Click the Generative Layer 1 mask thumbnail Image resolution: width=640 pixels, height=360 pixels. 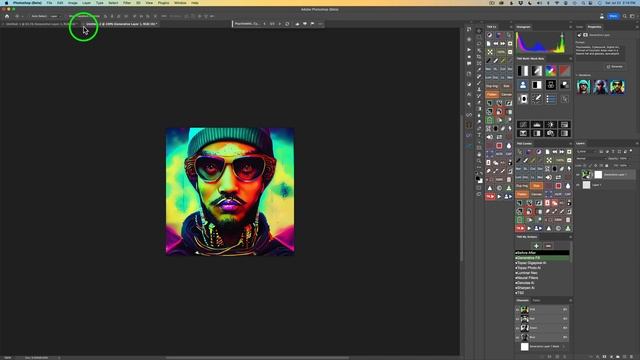pos(598,175)
